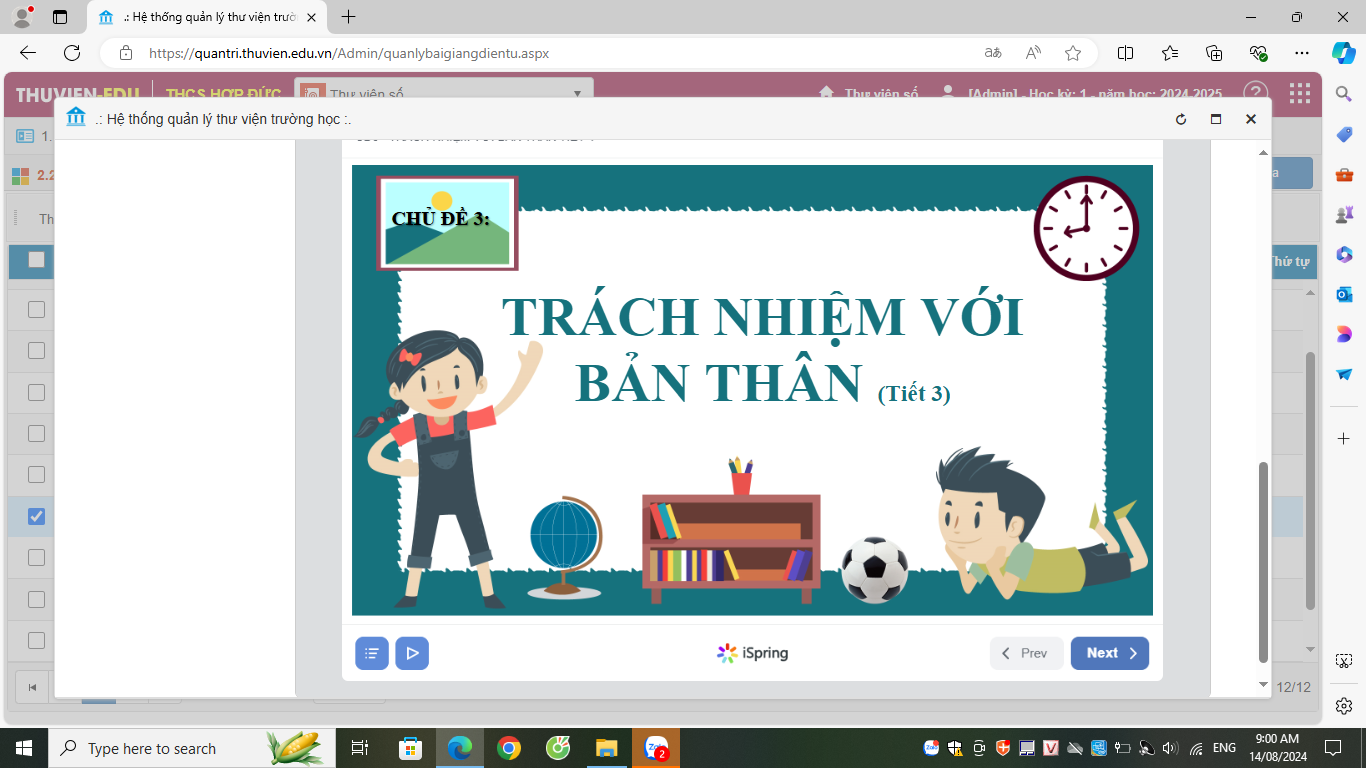Click the taskbar Type here to search box
The image size is (1366, 768).
(190, 748)
